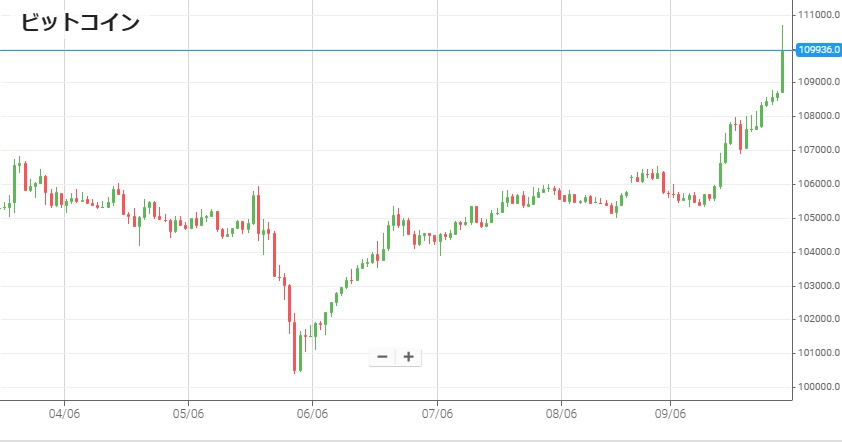Viewport: 842px width, 443px height.
Task: Click the blue 109936.0 current price label
Action: click(x=817, y=49)
